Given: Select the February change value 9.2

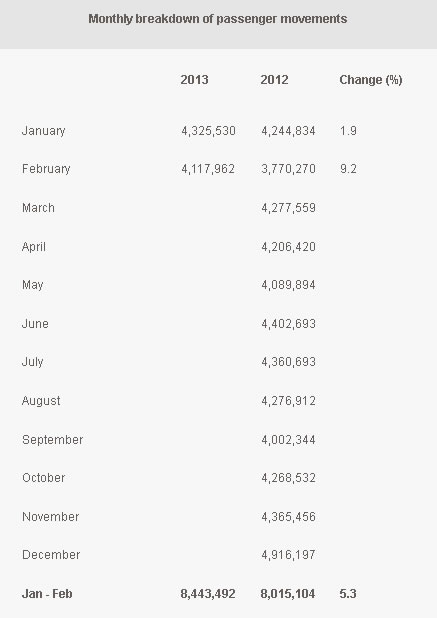Looking at the screenshot, I should coord(348,169).
